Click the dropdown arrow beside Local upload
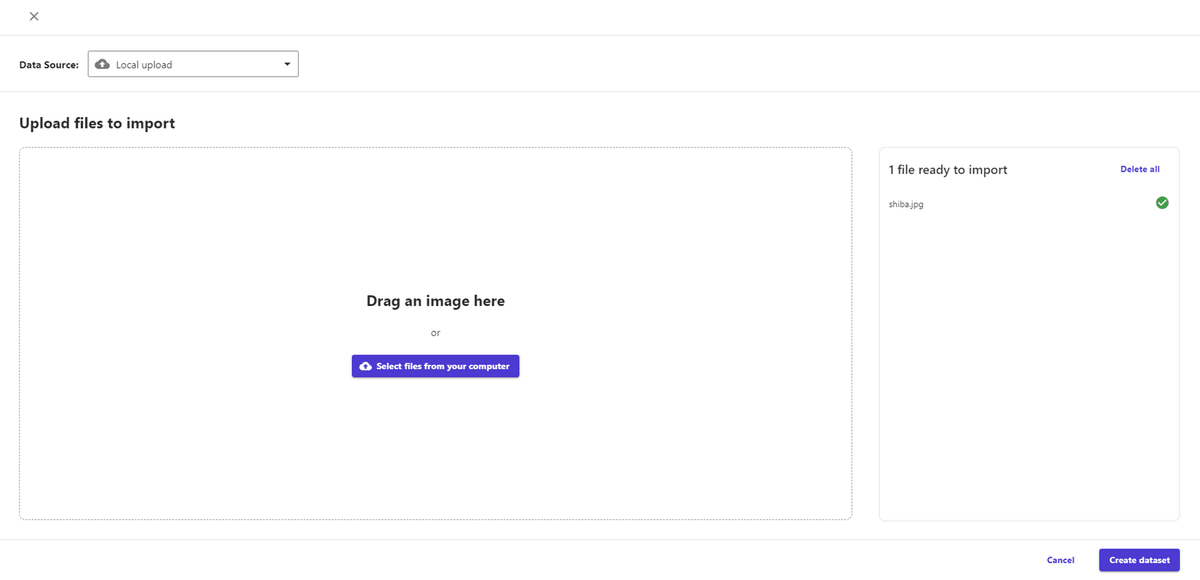This screenshot has height=580, width=1200. [287, 64]
